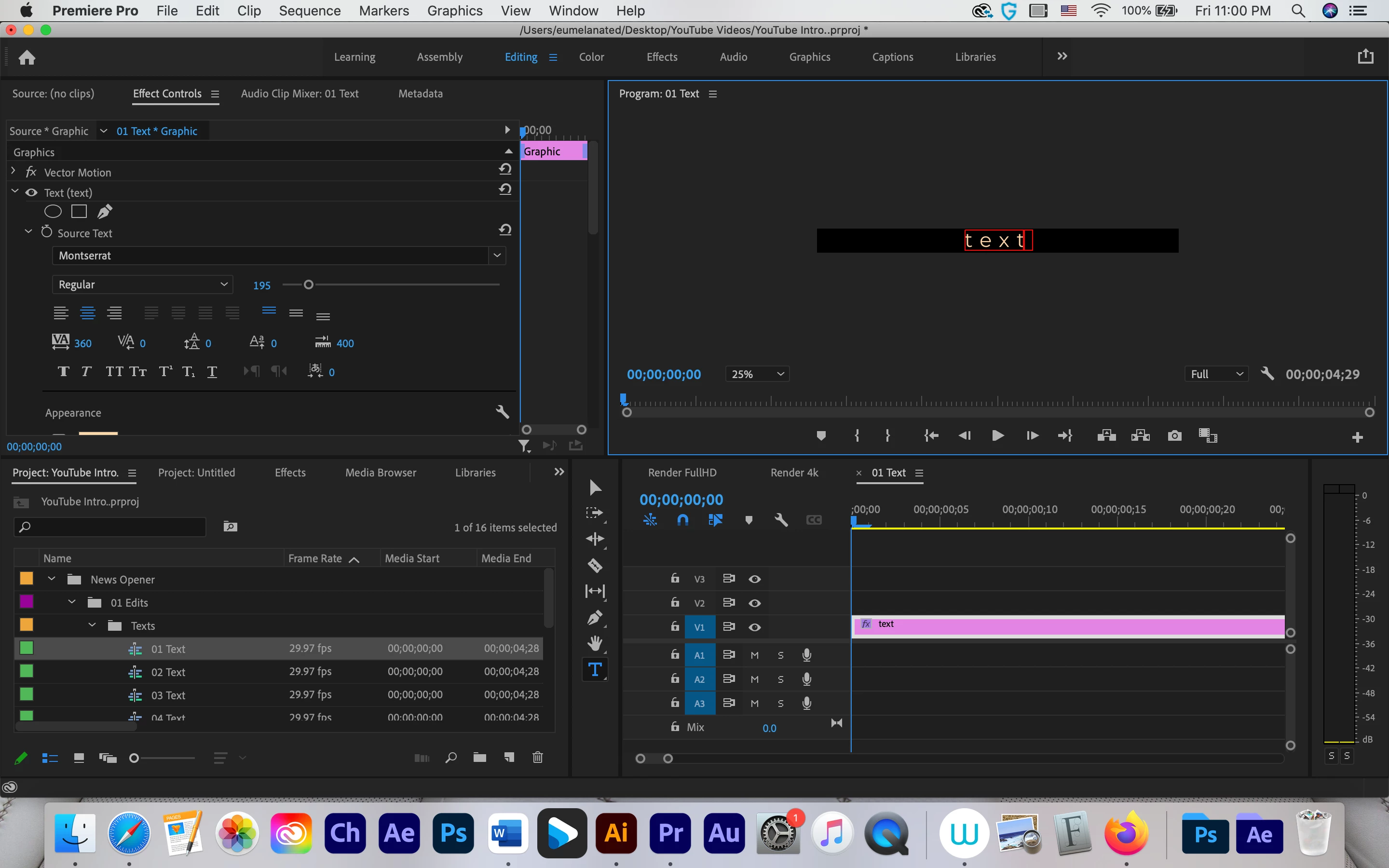Click the Ripple Edit tool
1389x868 pixels.
[x=595, y=539]
